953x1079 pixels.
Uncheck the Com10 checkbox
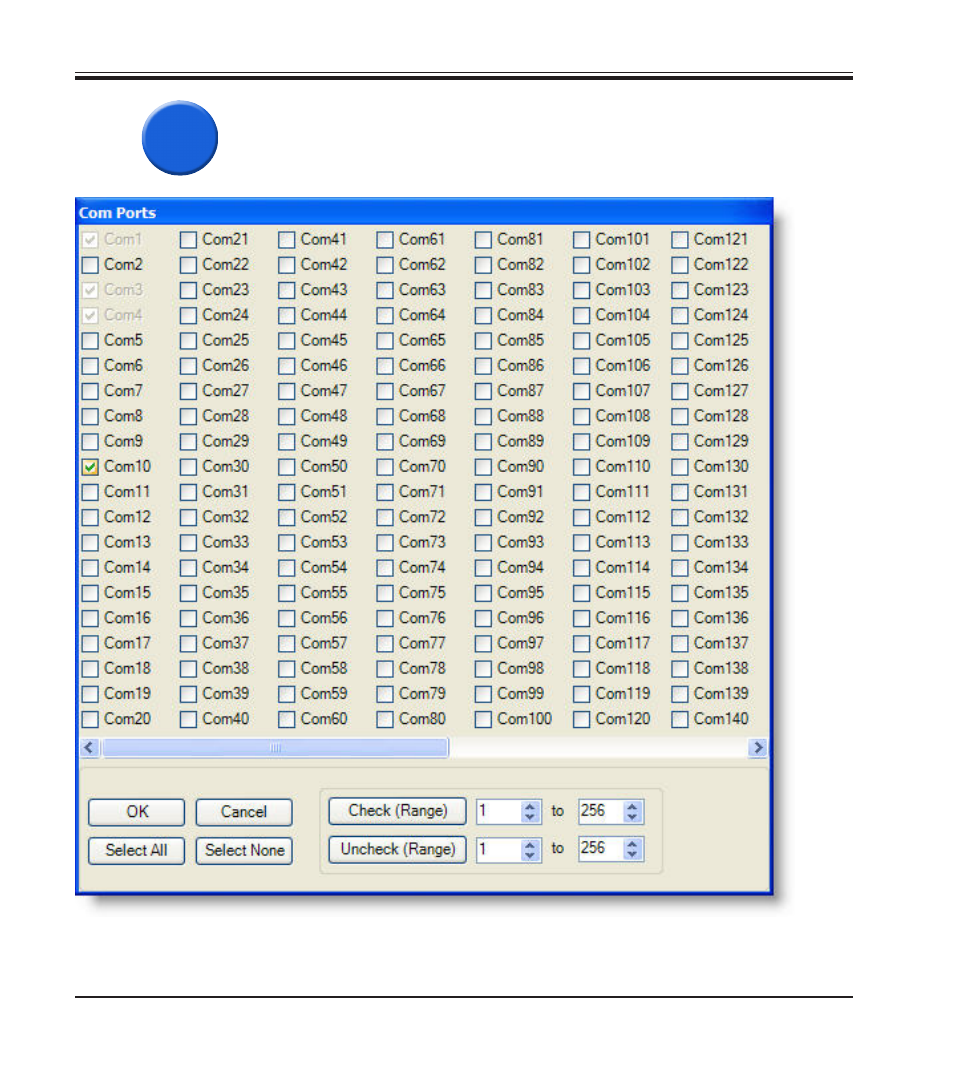pyautogui.click(x=90, y=467)
